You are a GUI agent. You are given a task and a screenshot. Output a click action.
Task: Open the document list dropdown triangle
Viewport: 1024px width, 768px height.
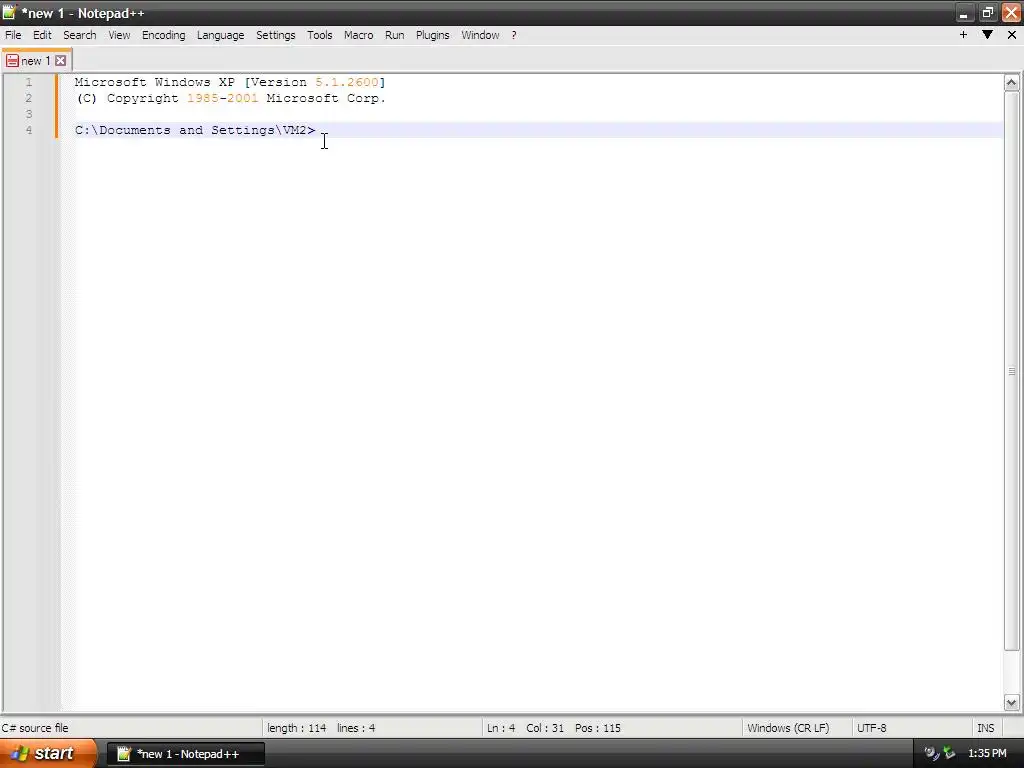point(987,35)
